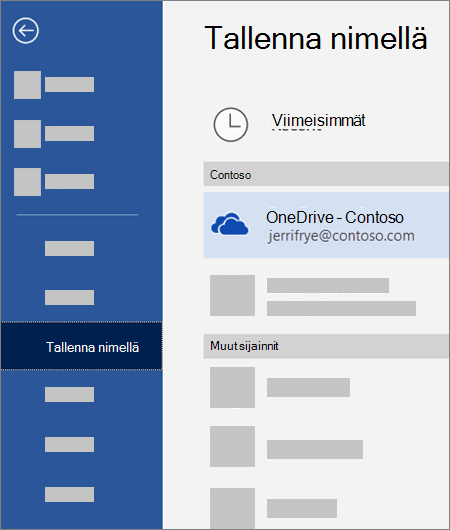The height and width of the screenshot is (530, 450).
Task: Open the Viimeisimmät clock icon
Action: (x=231, y=124)
